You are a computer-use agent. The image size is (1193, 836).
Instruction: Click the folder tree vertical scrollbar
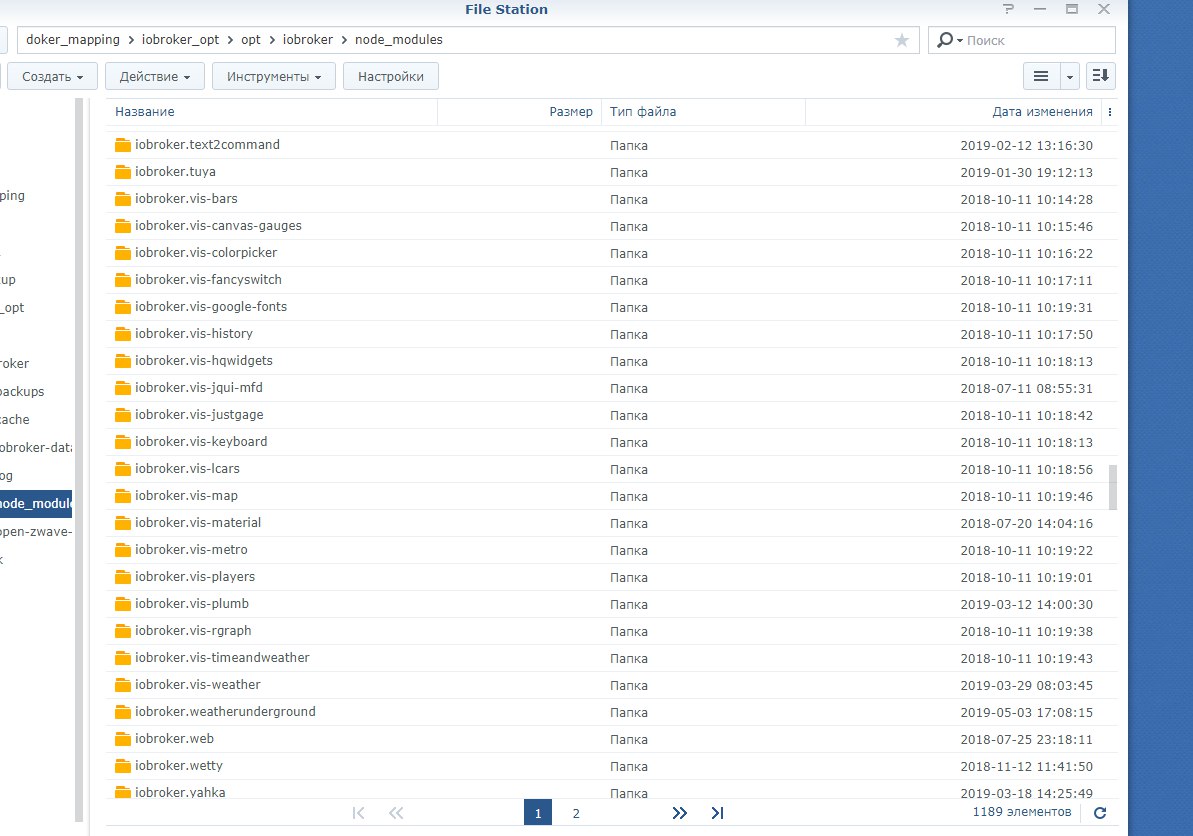79,460
